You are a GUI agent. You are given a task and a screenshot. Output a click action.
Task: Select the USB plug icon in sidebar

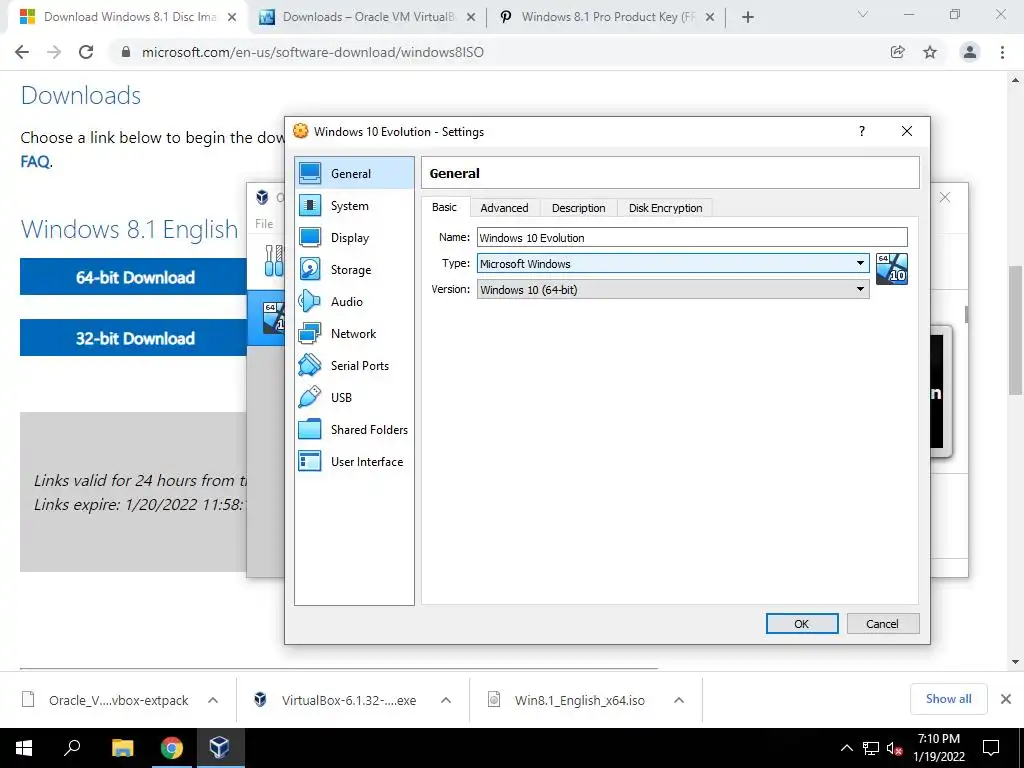(310, 397)
